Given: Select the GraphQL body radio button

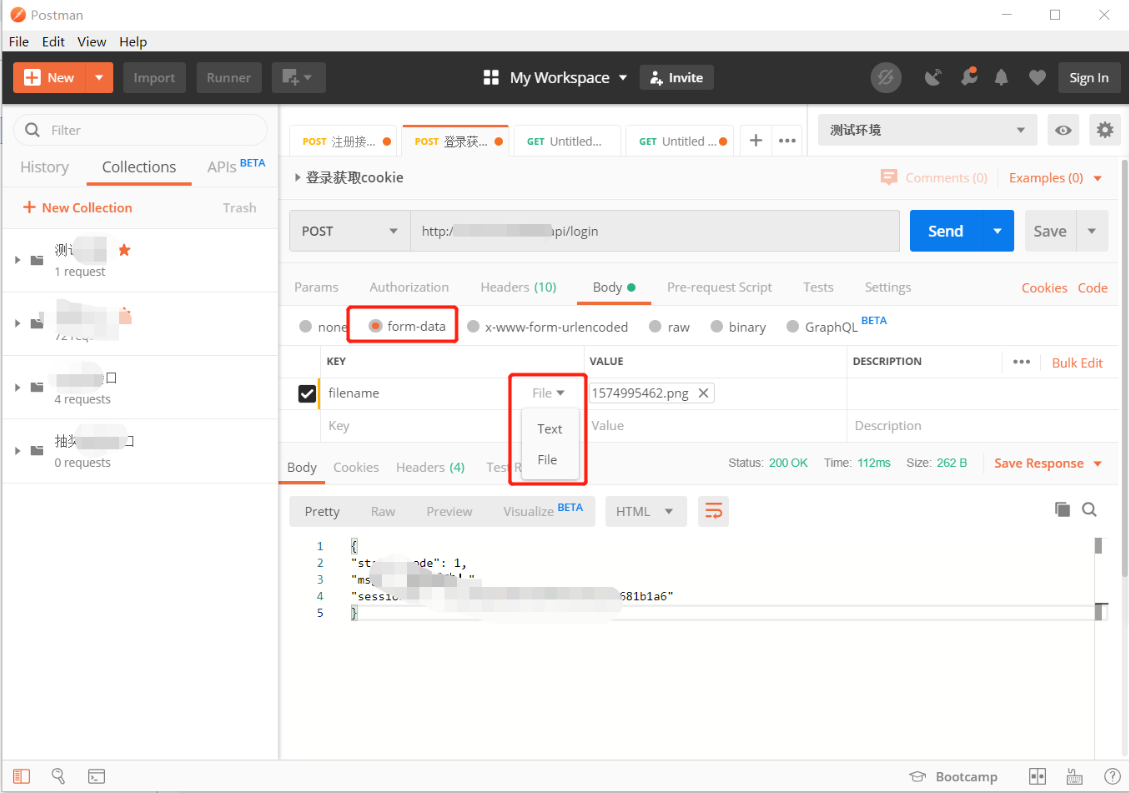Looking at the screenshot, I should [x=793, y=327].
